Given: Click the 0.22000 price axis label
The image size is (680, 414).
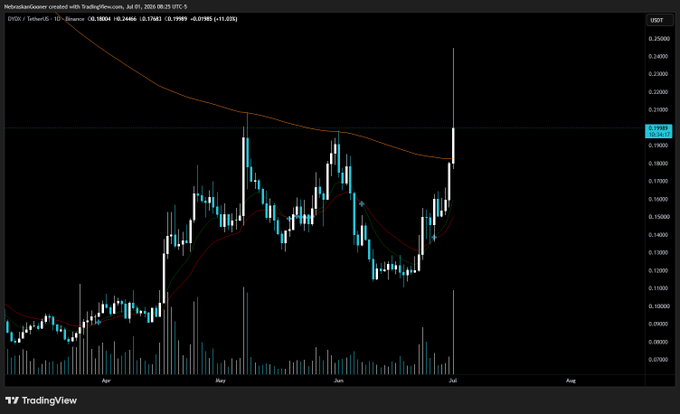Looking at the screenshot, I should click(658, 92).
